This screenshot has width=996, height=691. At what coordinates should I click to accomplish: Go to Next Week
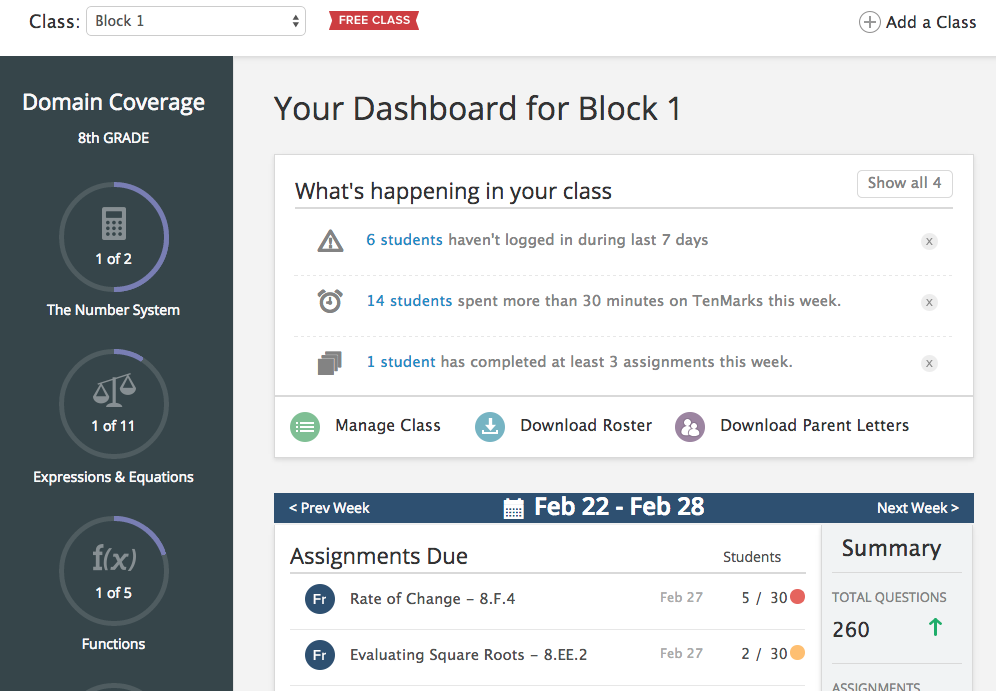click(917, 508)
